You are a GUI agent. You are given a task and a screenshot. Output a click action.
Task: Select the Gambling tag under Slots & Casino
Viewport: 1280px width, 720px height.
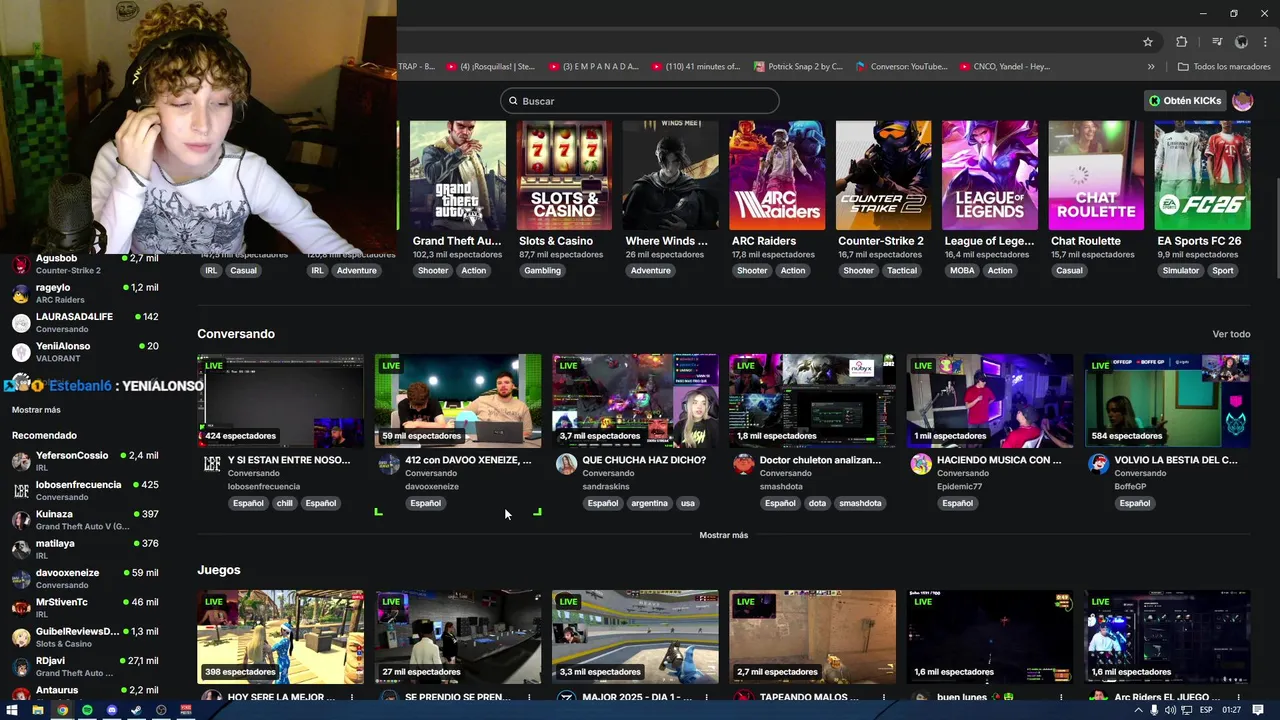coord(542,270)
